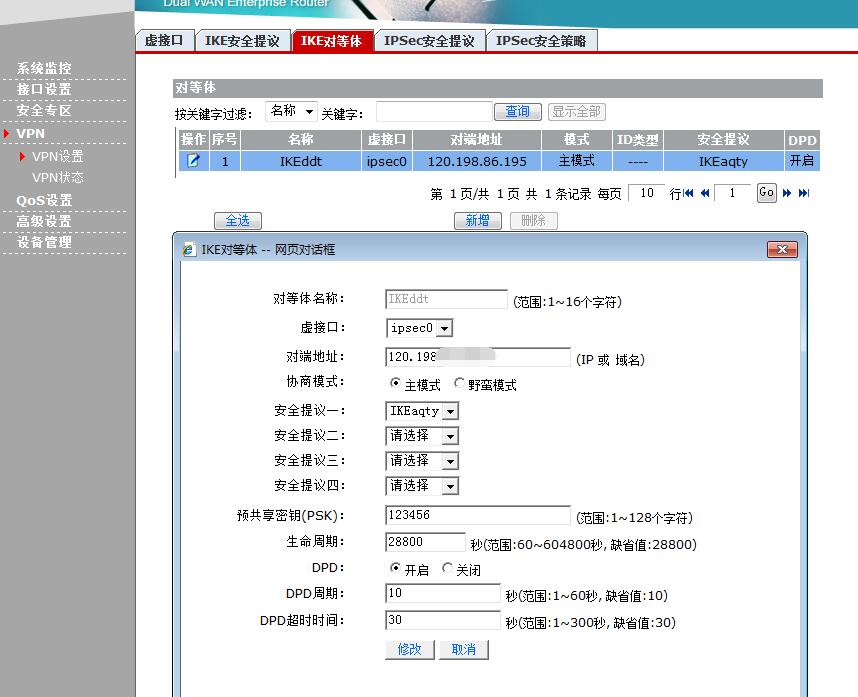Select 主模式 negotiation mode

click(x=395, y=383)
